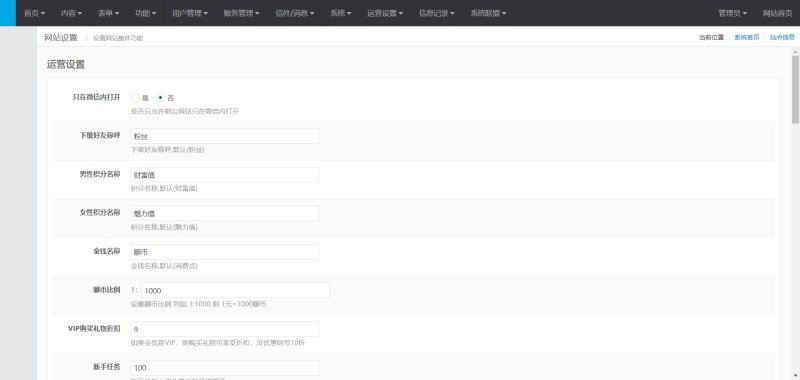Image resolution: width=800 pixels, height=380 pixels.
Task: Focus the 聊币比例 input with 1000
Action: tap(235, 290)
